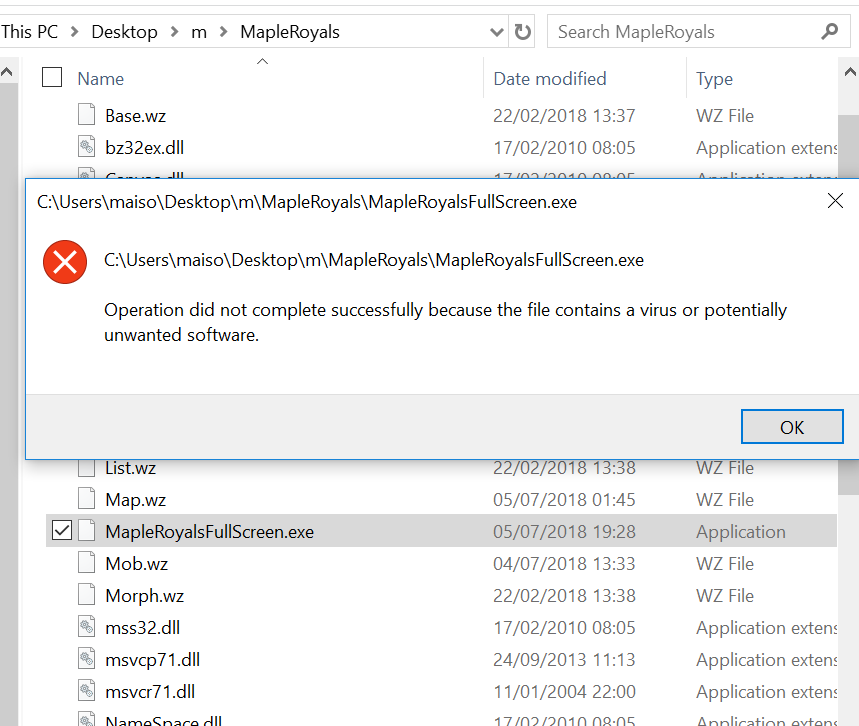This screenshot has width=859, height=726.
Task: Navigate to This PC in breadcrumb
Action: click(x=30, y=32)
